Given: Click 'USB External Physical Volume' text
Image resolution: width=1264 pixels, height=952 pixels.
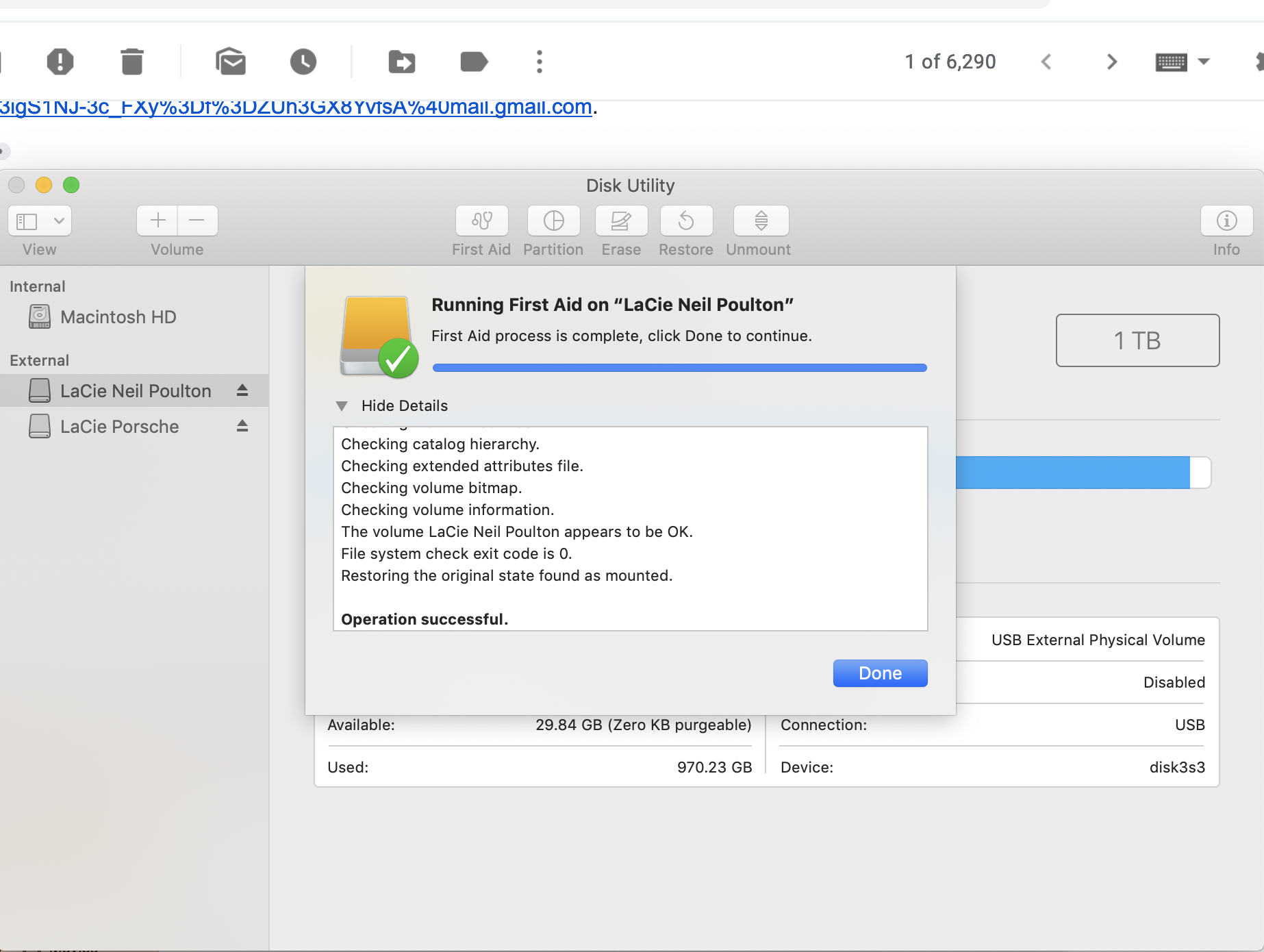Looking at the screenshot, I should [x=1098, y=640].
